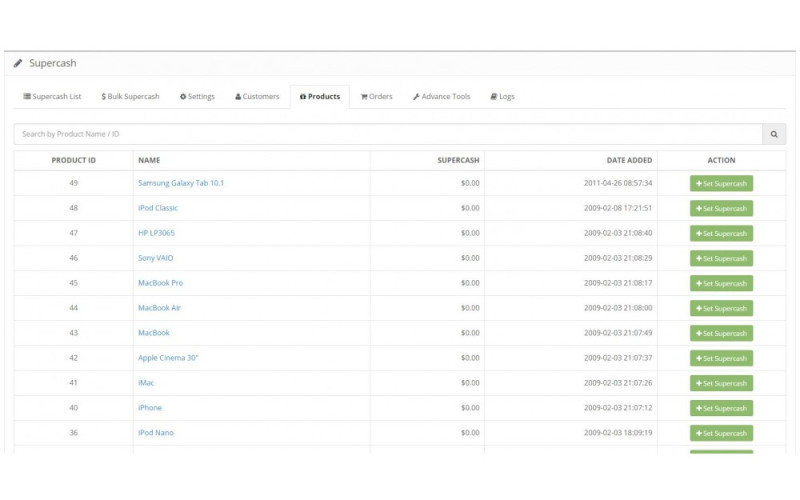Image resolution: width=800 pixels, height=500 pixels.
Task: Click the SUPERCASH column header
Action: pos(458,161)
